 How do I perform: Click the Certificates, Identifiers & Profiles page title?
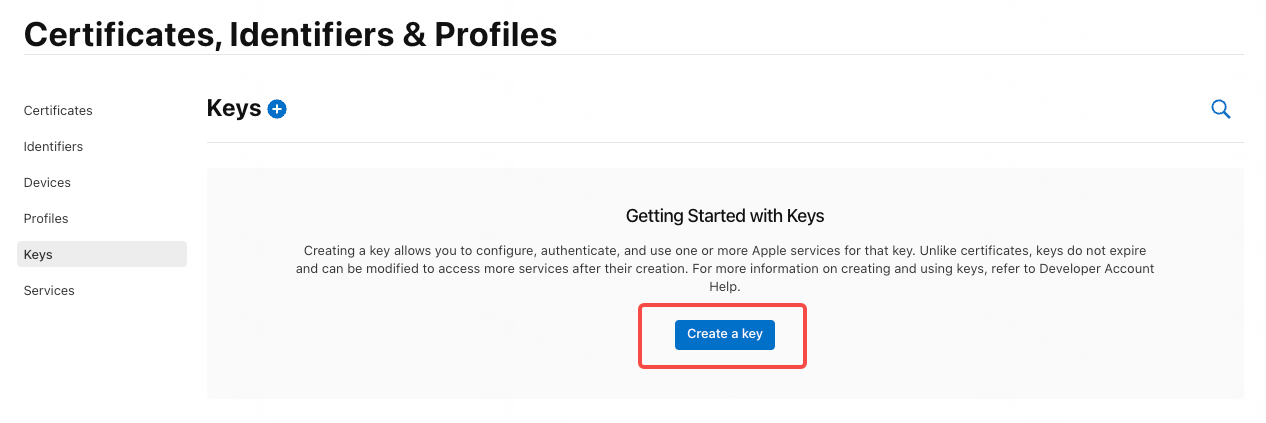tap(290, 34)
